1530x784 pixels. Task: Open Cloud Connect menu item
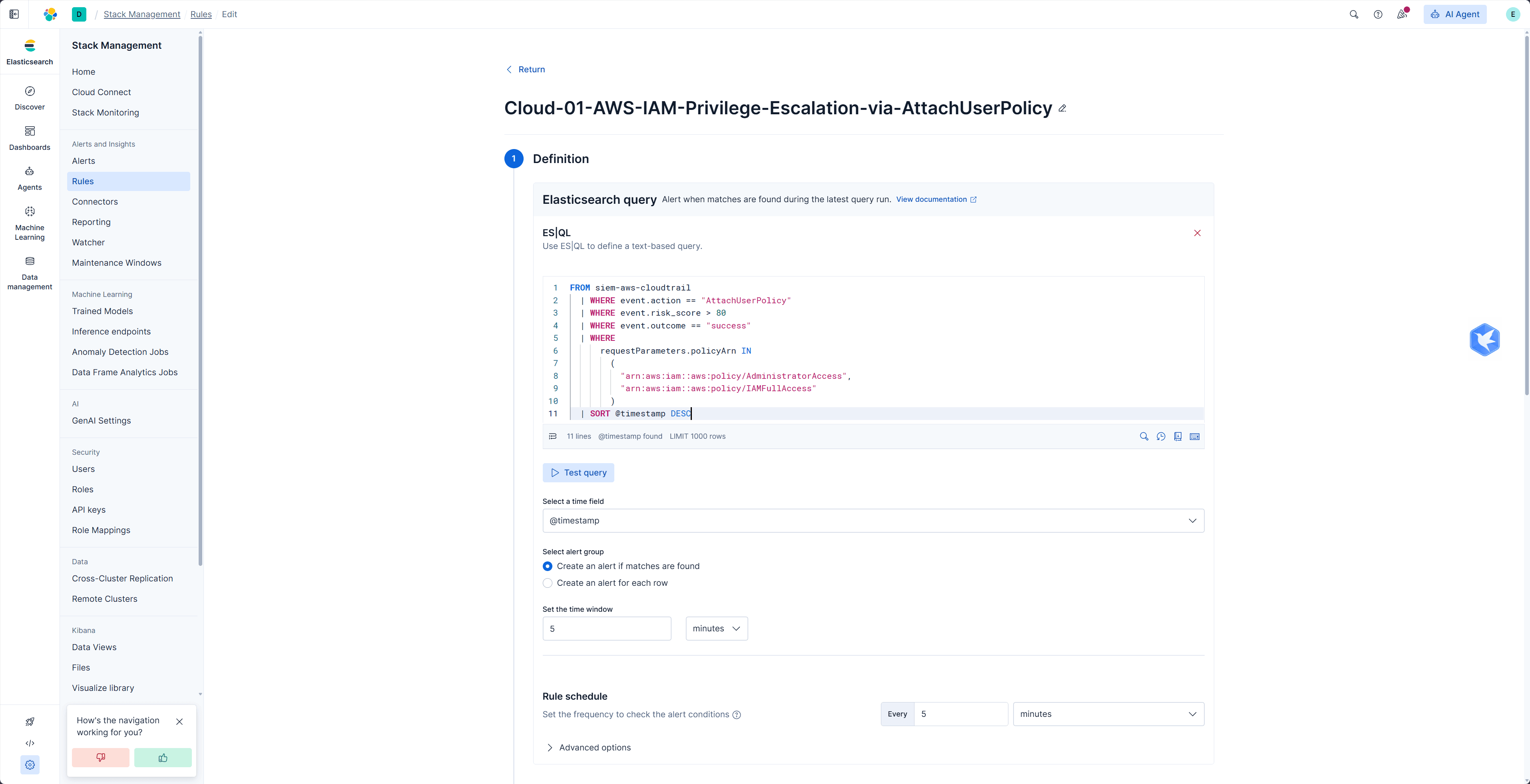pyautogui.click(x=102, y=92)
